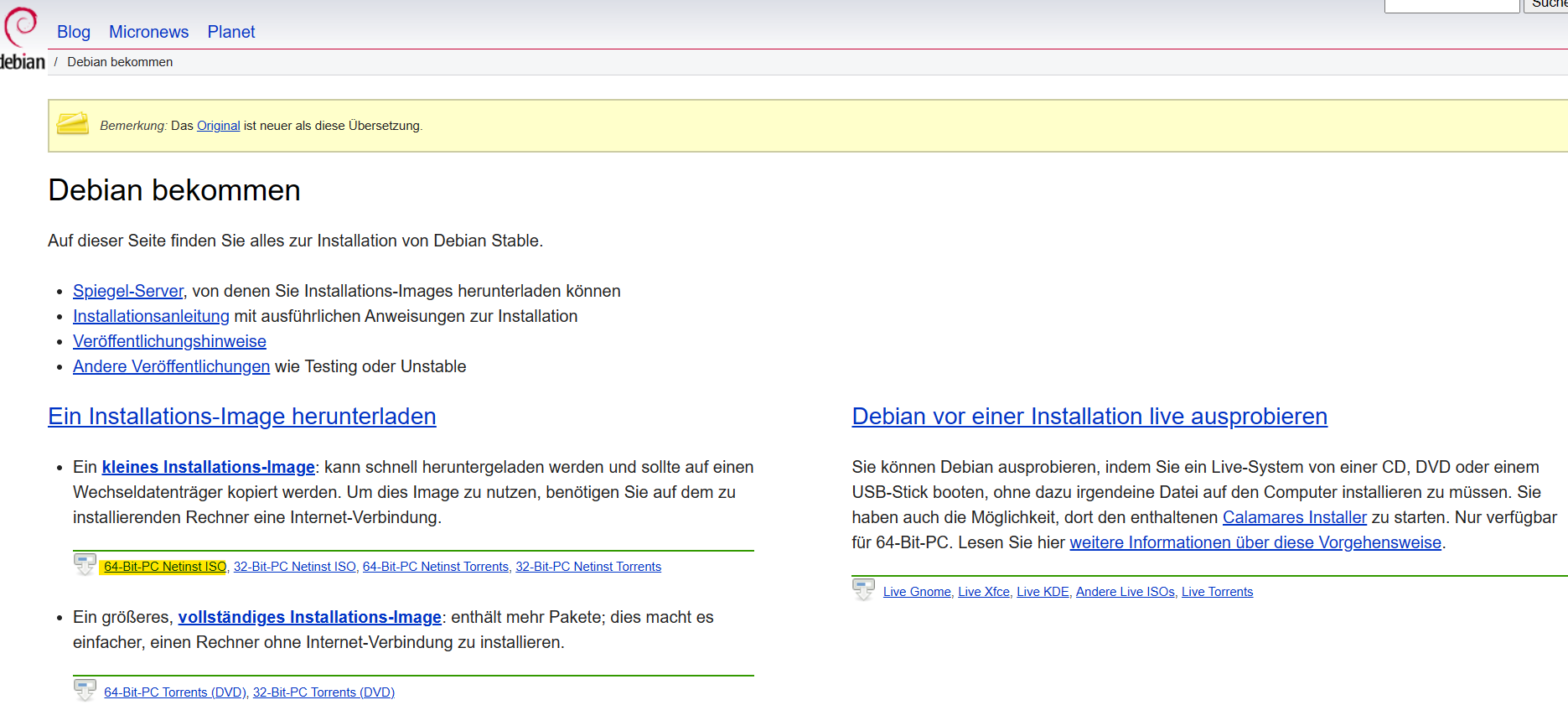Follow the kleines Installations-Image link

click(x=209, y=467)
